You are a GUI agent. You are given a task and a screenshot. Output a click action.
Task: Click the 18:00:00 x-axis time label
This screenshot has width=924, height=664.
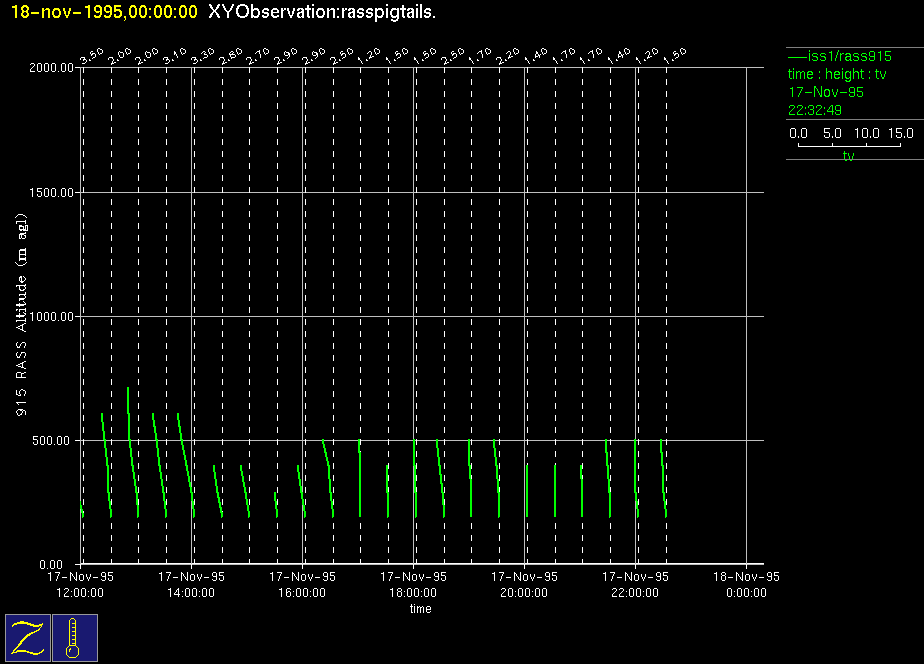point(414,592)
